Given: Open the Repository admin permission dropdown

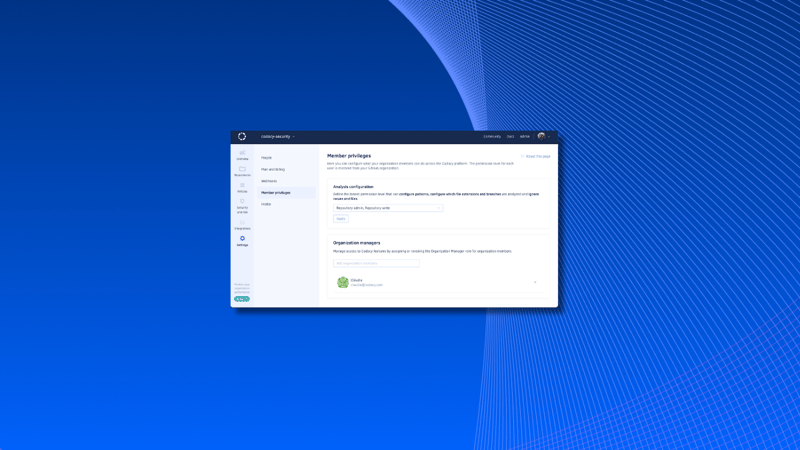Looking at the screenshot, I should pos(387,208).
